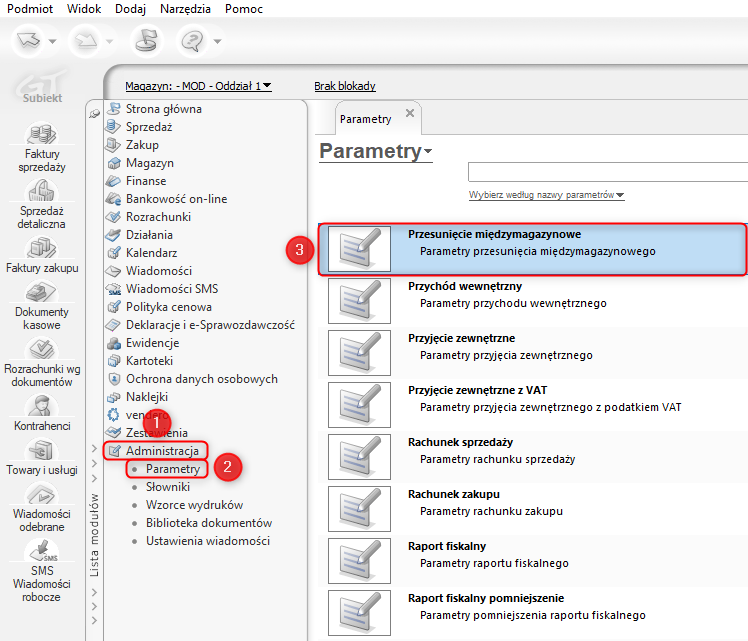Click the flag toolbar icon

[146, 41]
